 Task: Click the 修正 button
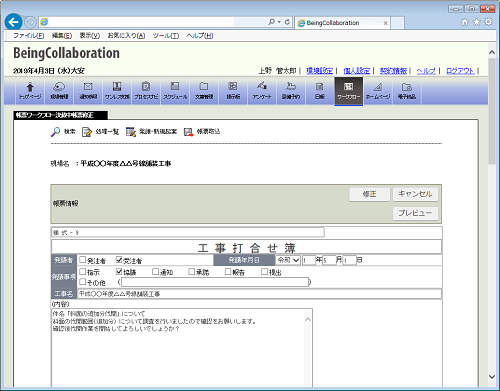click(x=369, y=194)
